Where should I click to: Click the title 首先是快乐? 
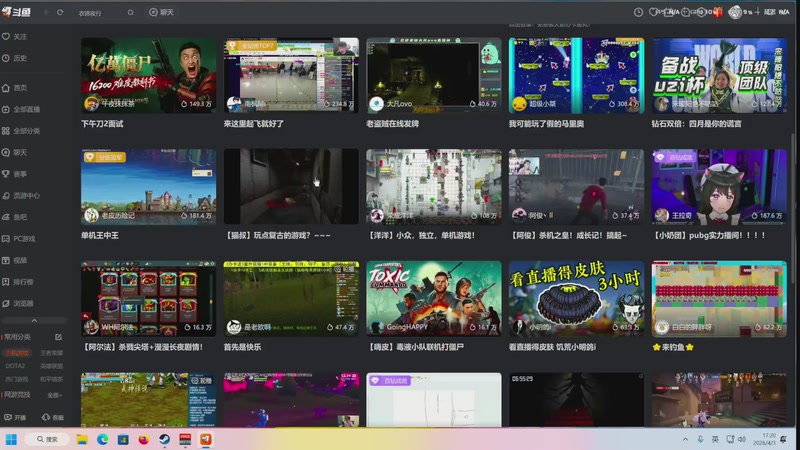coord(242,347)
